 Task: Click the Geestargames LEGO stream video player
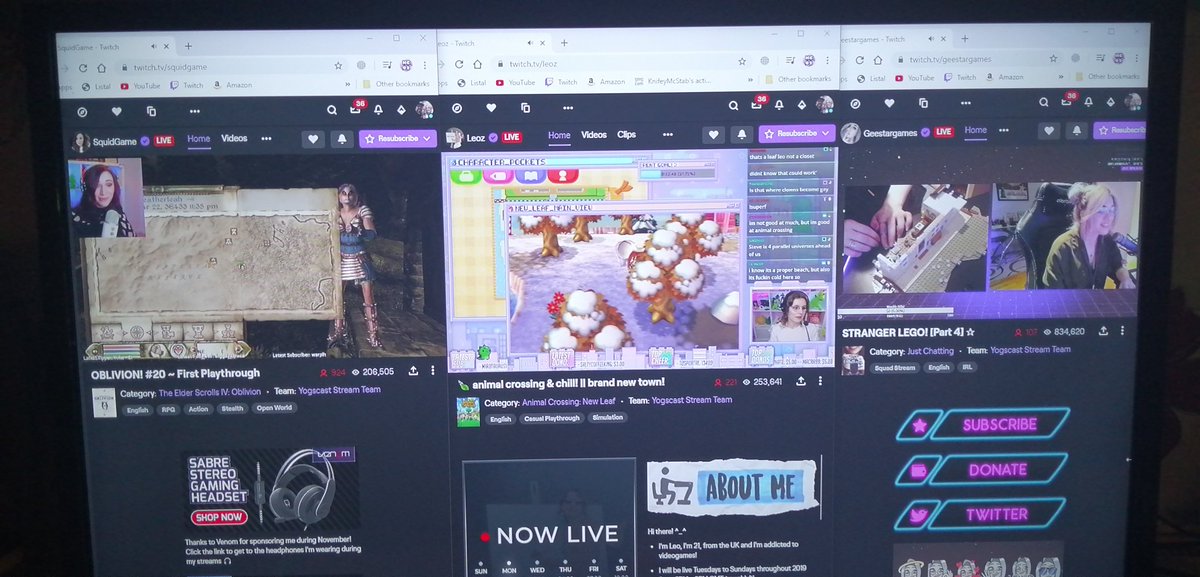click(990, 235)
